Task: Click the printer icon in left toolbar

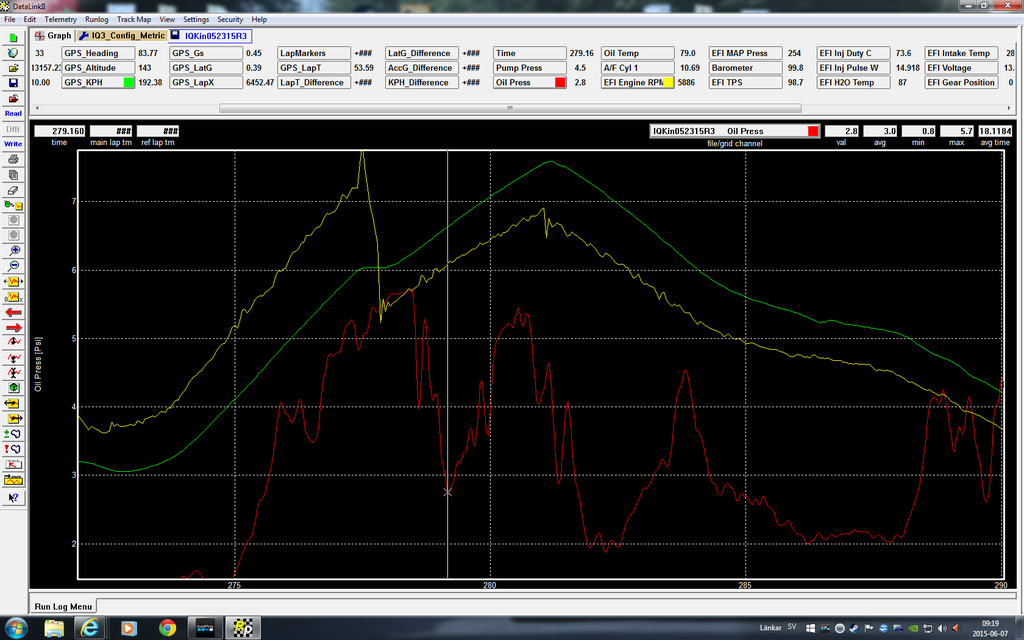Action: click(x=13, y=159)
